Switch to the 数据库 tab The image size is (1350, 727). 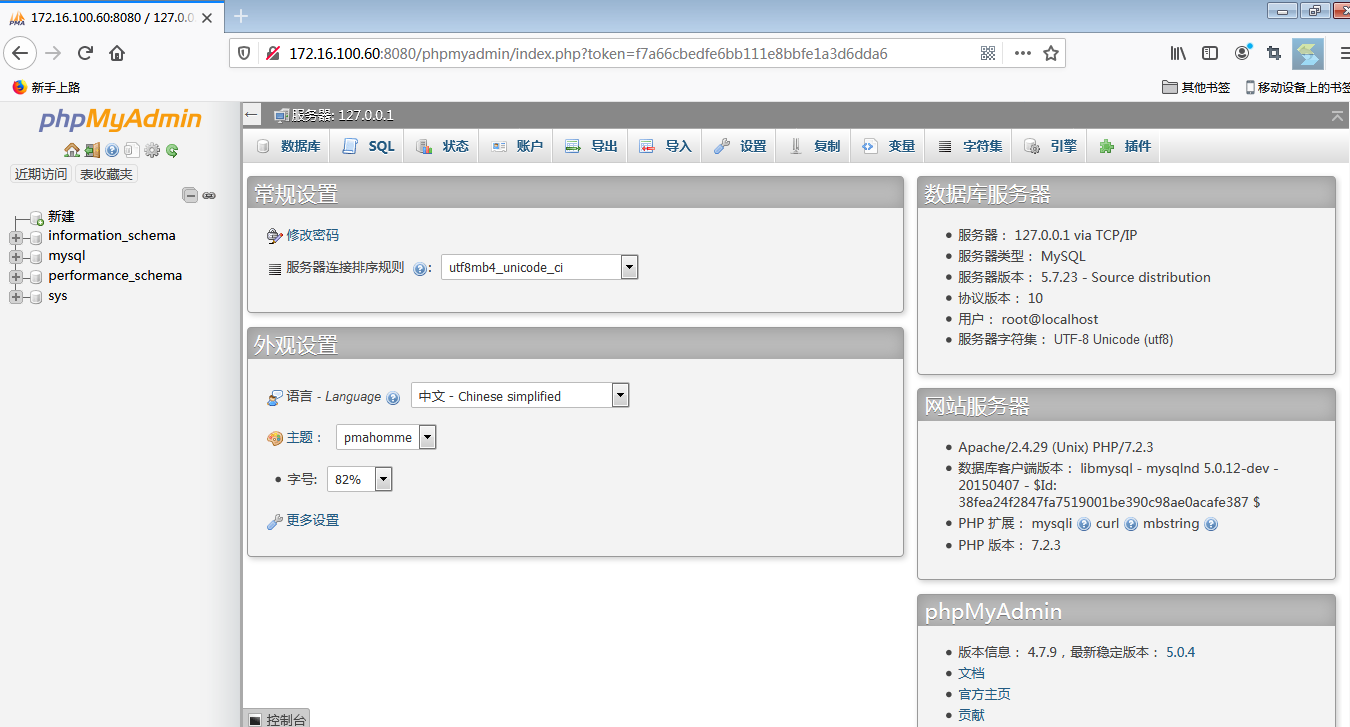click(x=289, y=146)
